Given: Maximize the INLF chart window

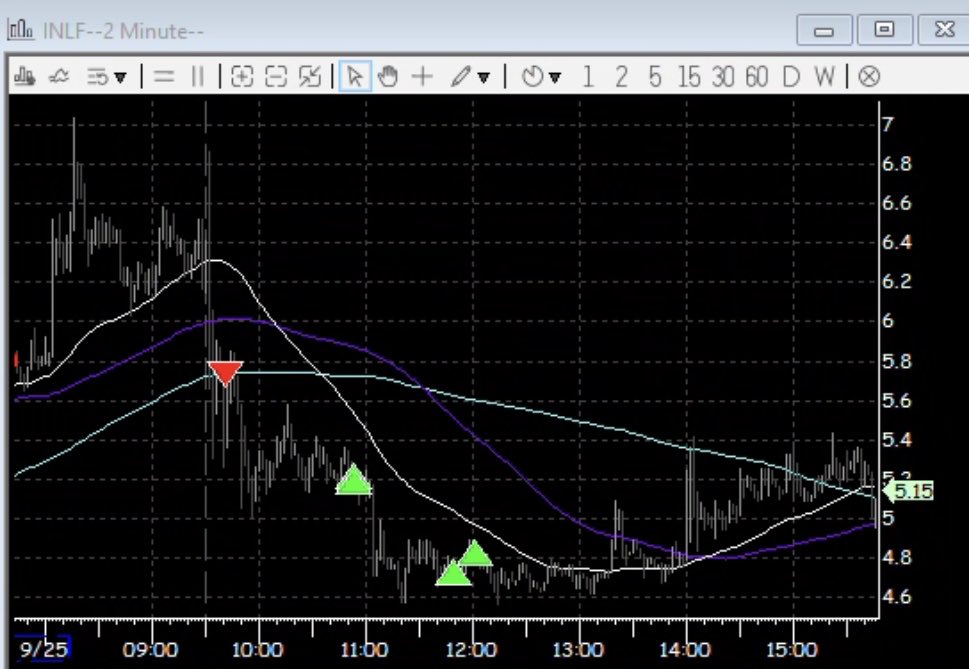Looking at the screenshot, I should coord(884,30).
